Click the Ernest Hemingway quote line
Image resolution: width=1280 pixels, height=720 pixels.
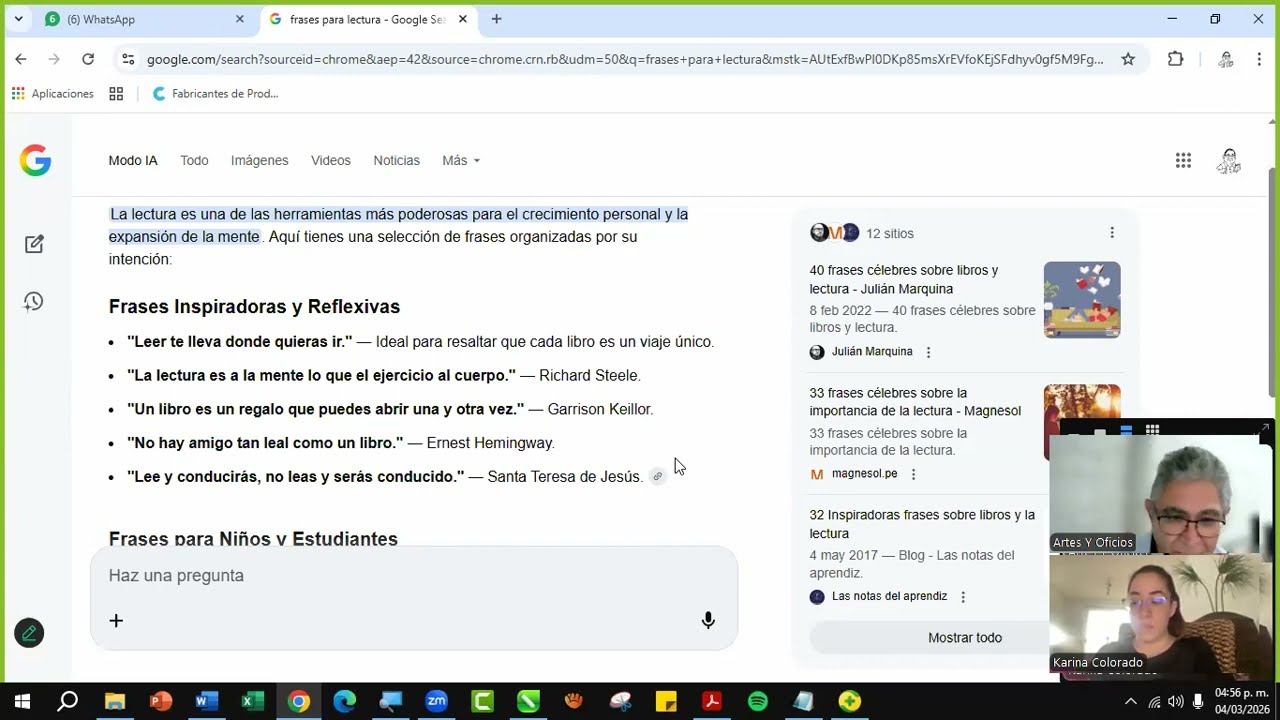pos(341,443)
